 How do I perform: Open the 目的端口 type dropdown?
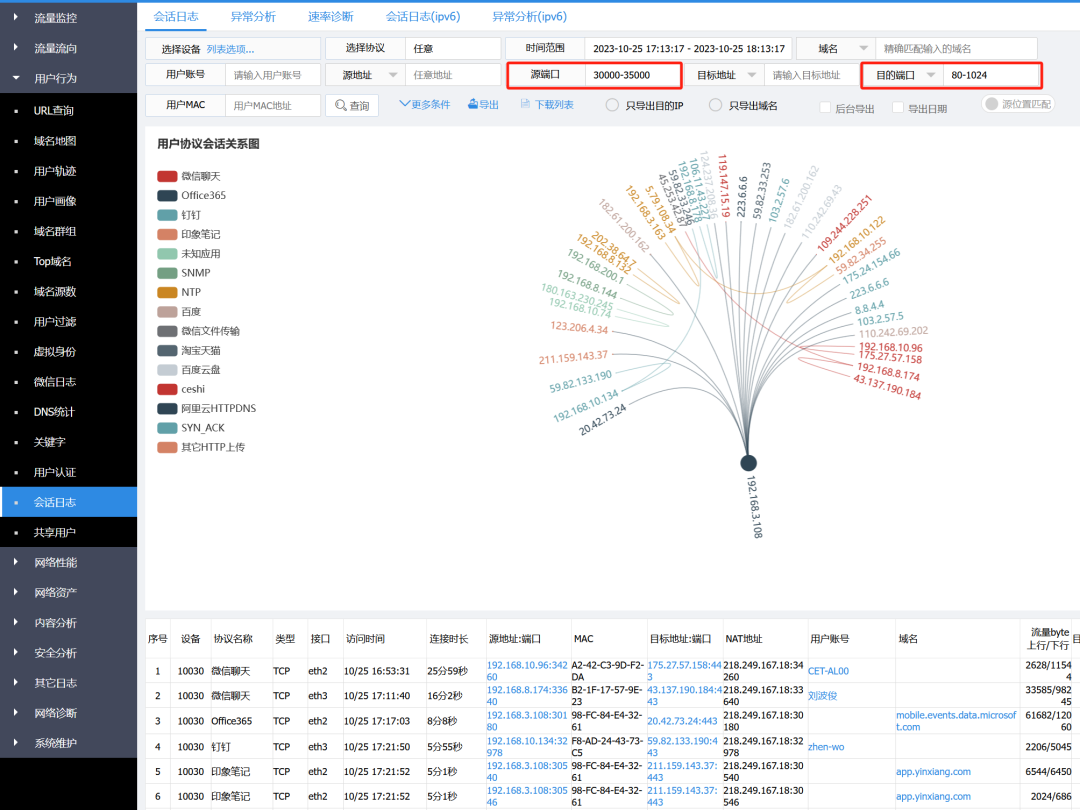pos(931,75)
